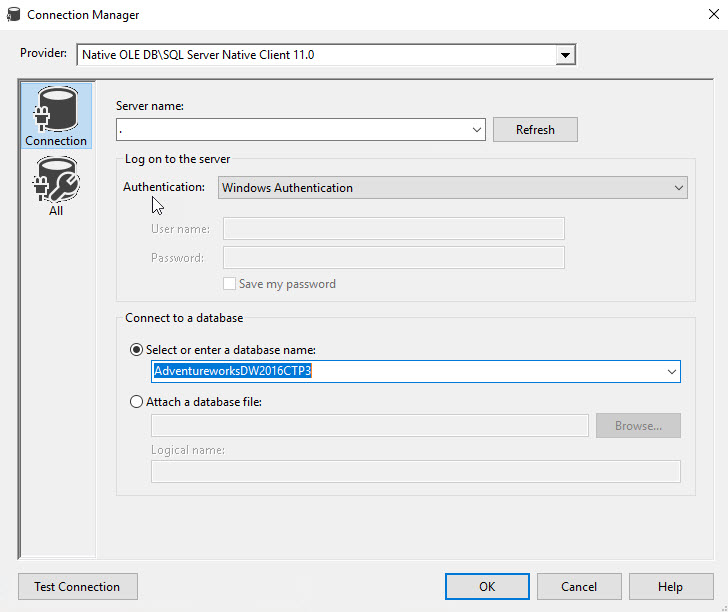
Task: Click the Cancel button
Action: [579, 587]
